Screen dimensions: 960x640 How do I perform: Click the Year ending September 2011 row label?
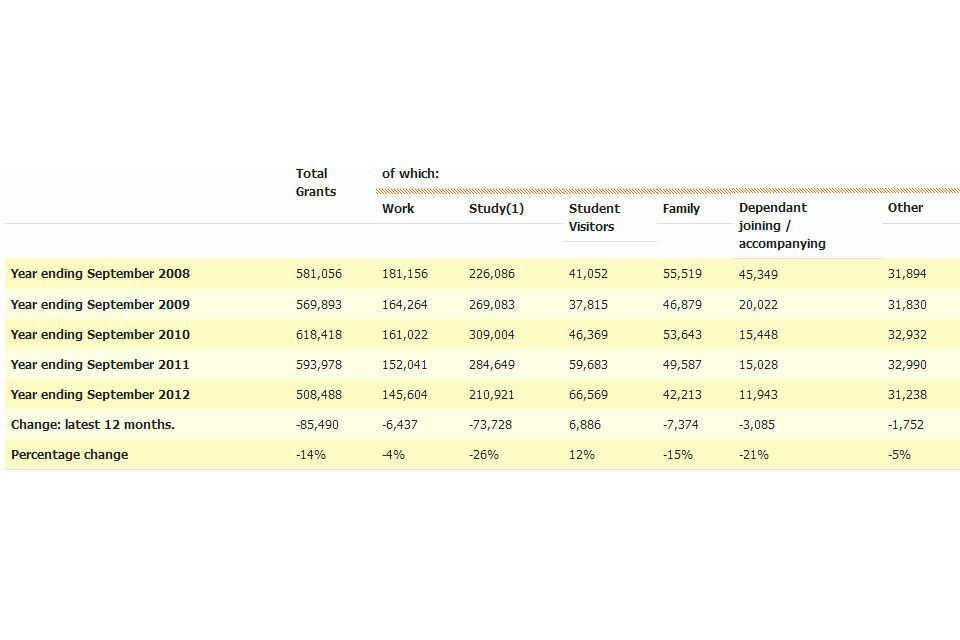(x=100, y=364)
